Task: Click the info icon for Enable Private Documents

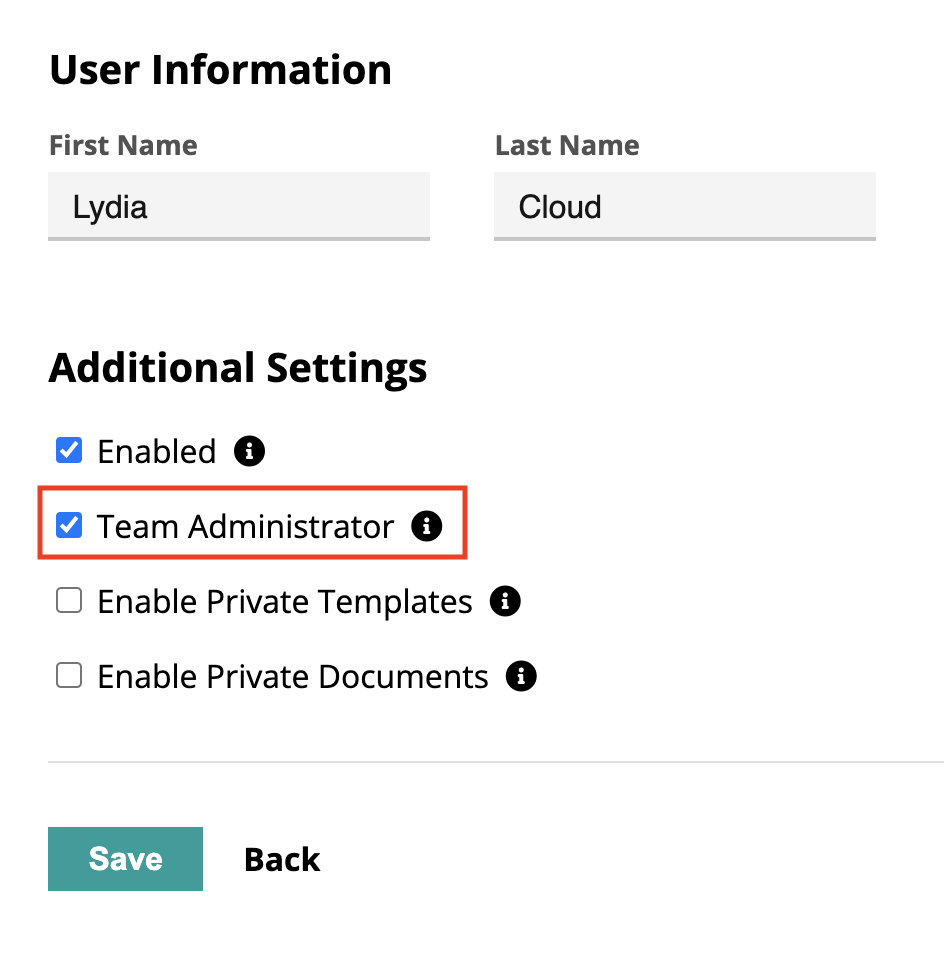Action: coord(521,676)
